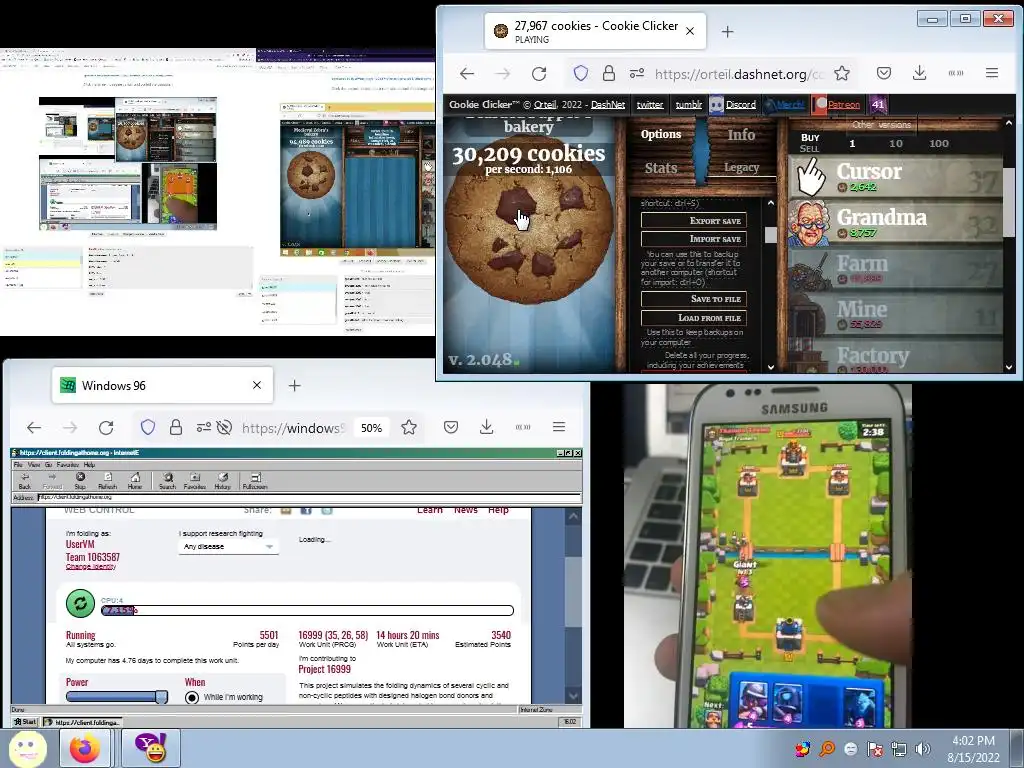Open the Options panel in Cookie Clicker
The width and height of the screenshot is (1024, 768).
tap(661, 135)
